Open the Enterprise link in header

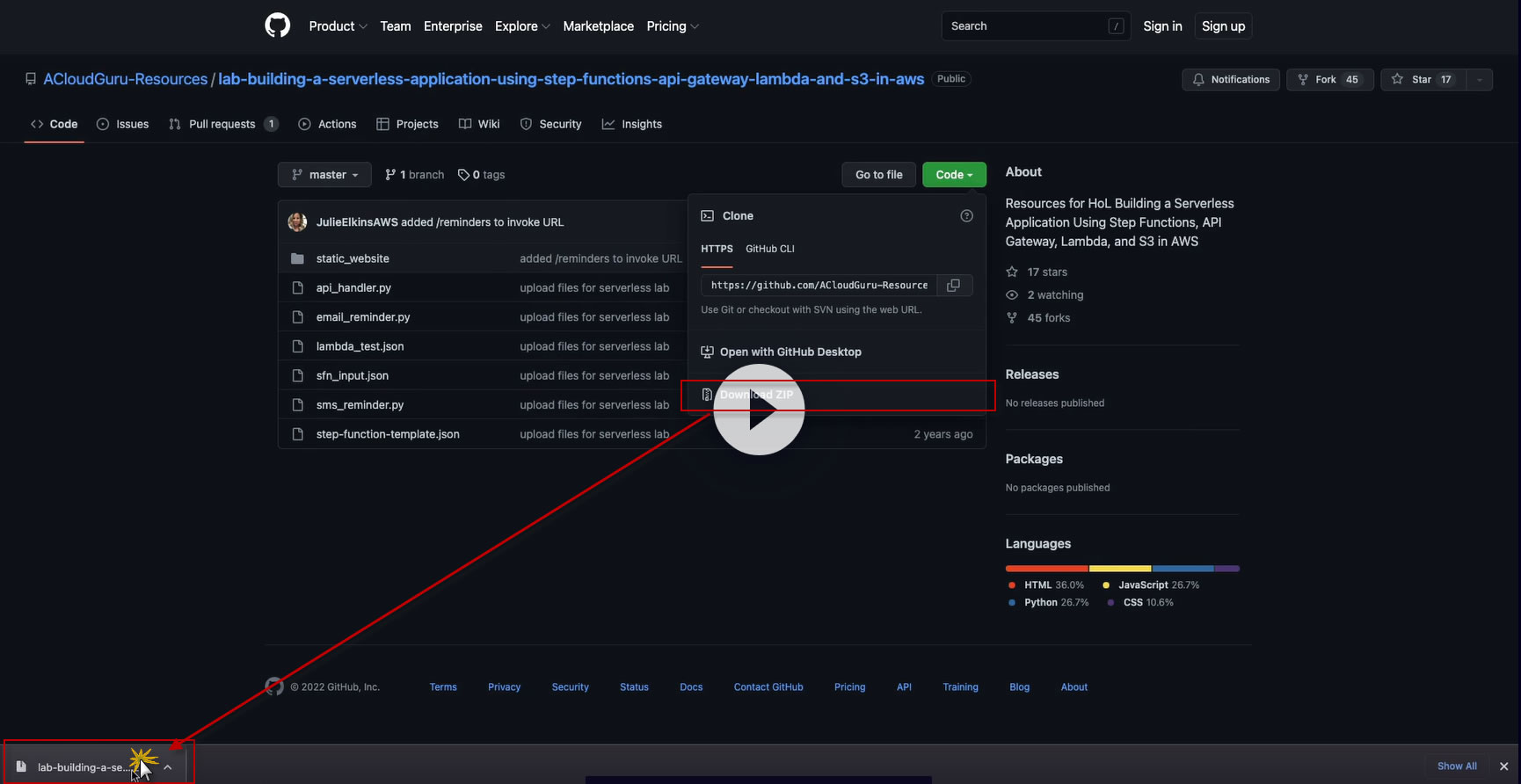453,26
